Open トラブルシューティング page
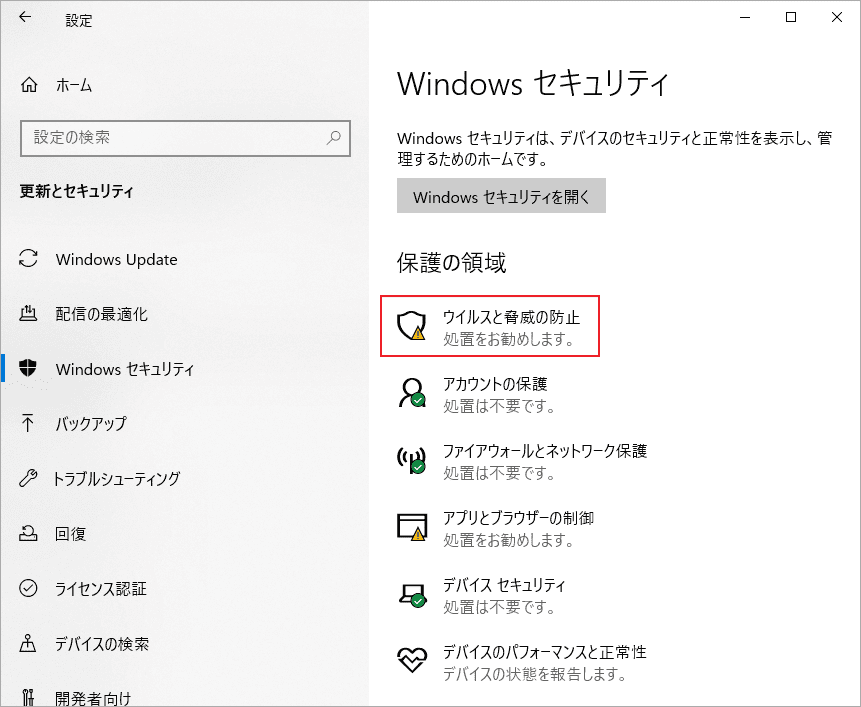861x707 pixels. (116, 479)
